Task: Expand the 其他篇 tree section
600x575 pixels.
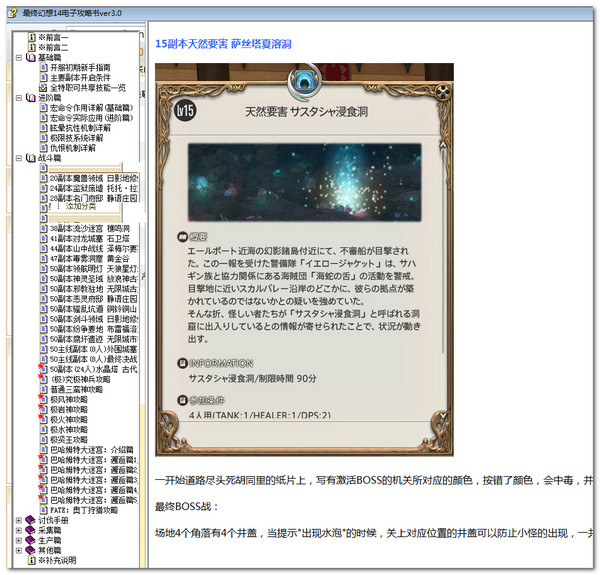Action: [x=19, y=550]
